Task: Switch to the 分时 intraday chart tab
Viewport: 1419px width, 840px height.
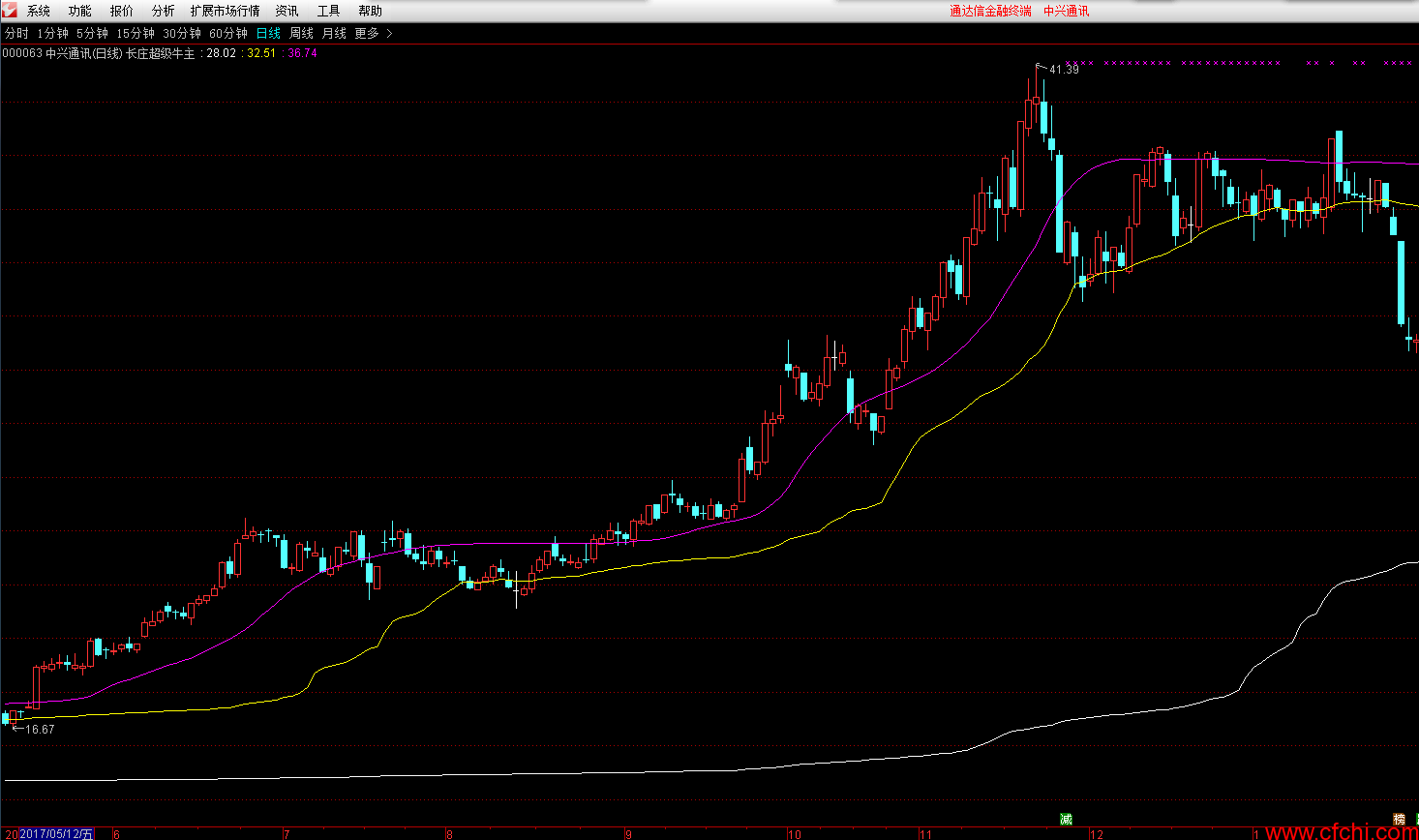Action: click(16, 34)
